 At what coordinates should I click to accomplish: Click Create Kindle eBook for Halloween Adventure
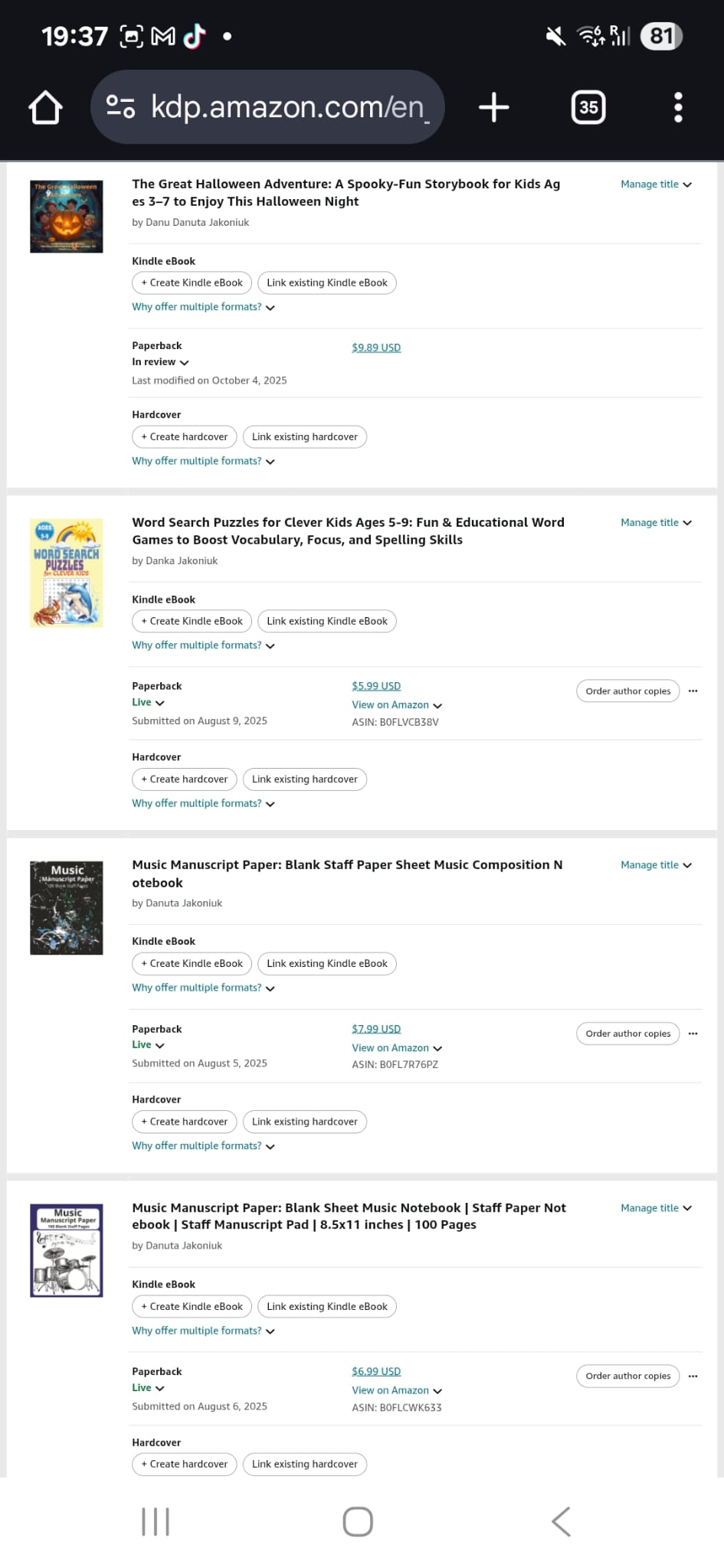[x=192, y=283]
